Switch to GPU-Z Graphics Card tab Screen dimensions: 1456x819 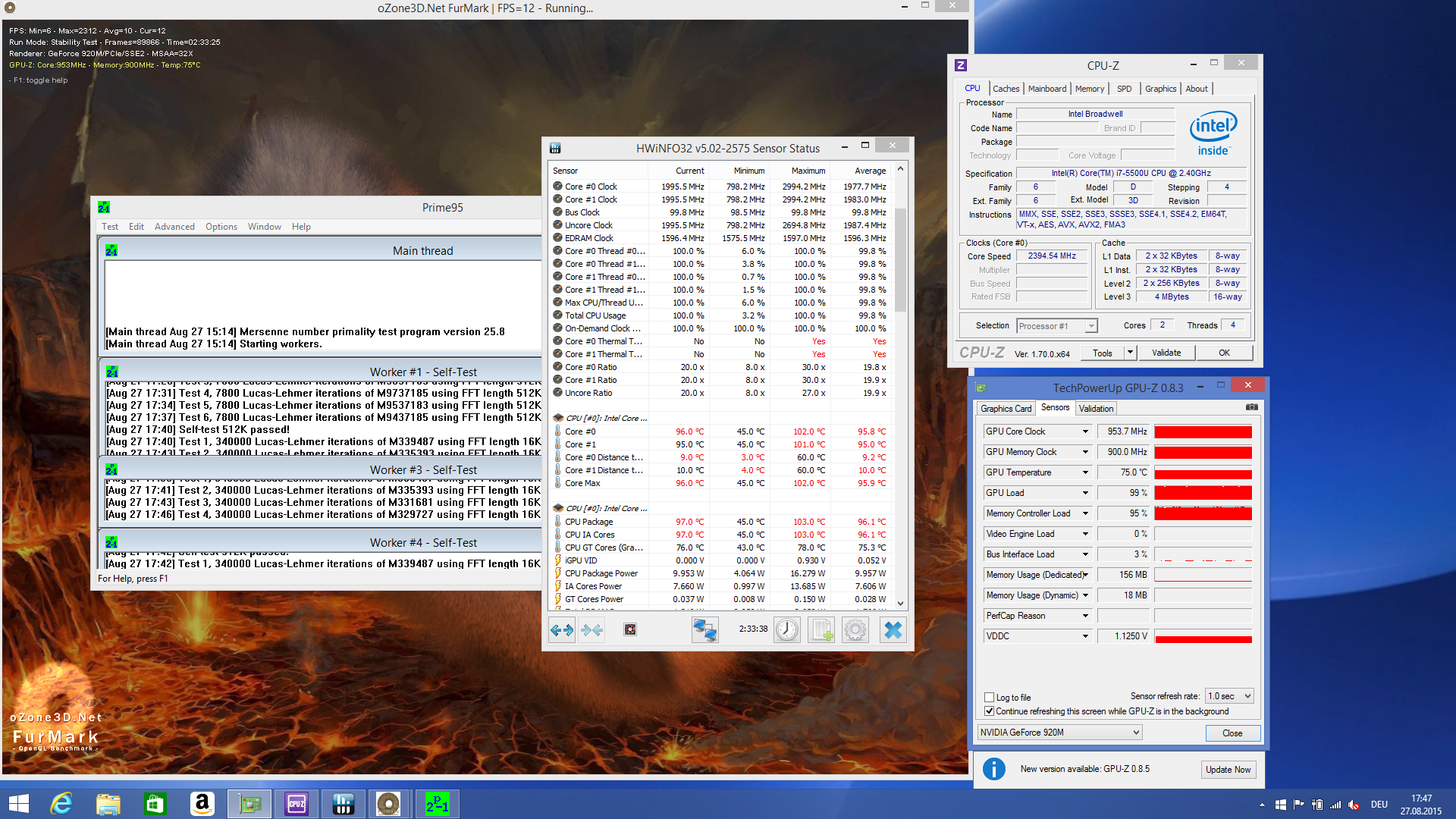tap(1006, 408)
